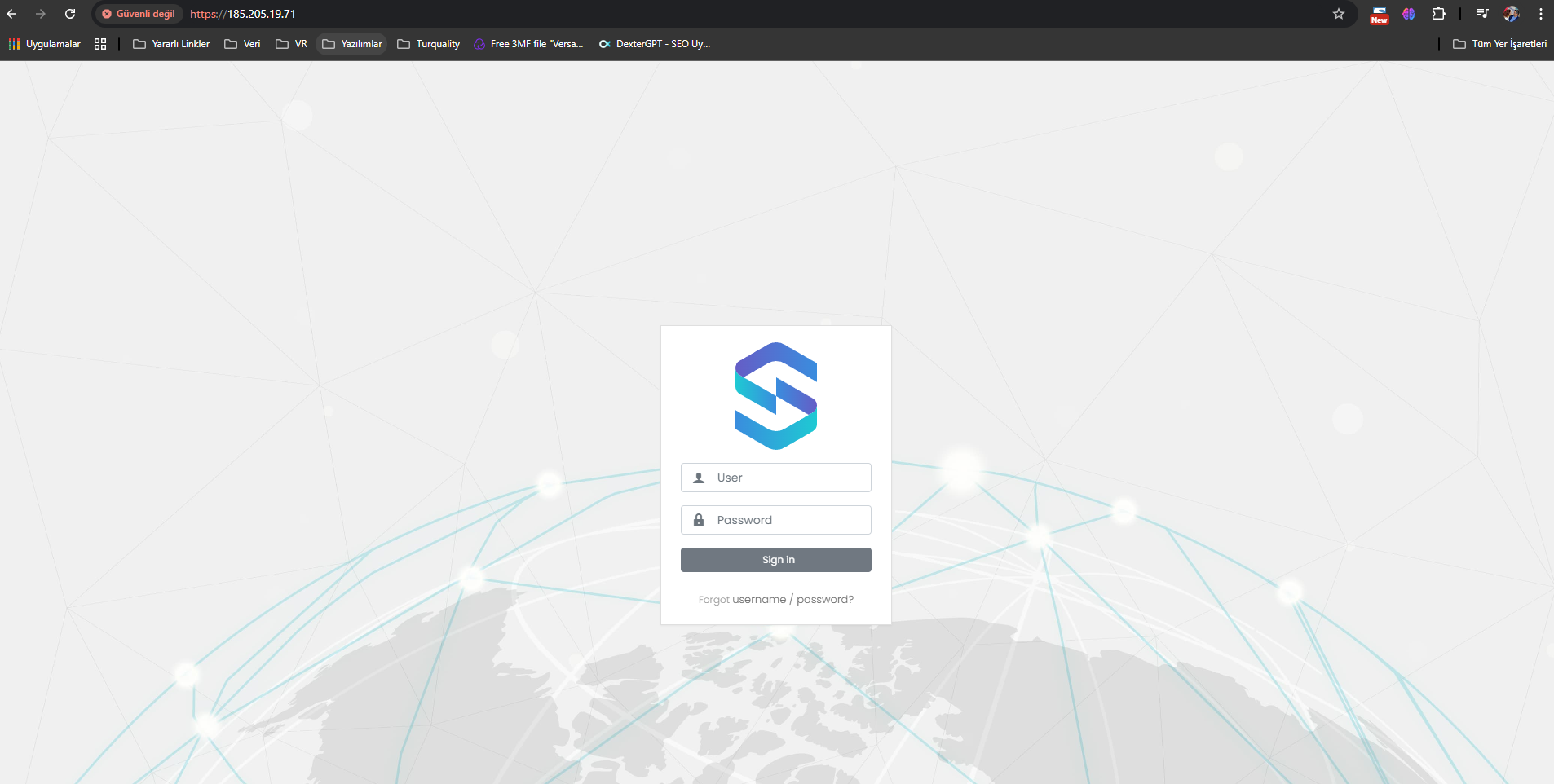
Task: Click the red New extension icon
Action: coord(1379,15)
